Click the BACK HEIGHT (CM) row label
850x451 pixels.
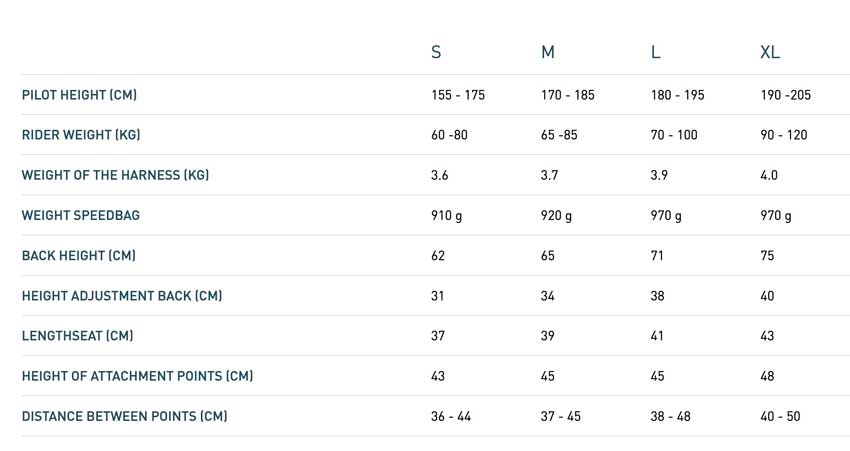point(79,255)
